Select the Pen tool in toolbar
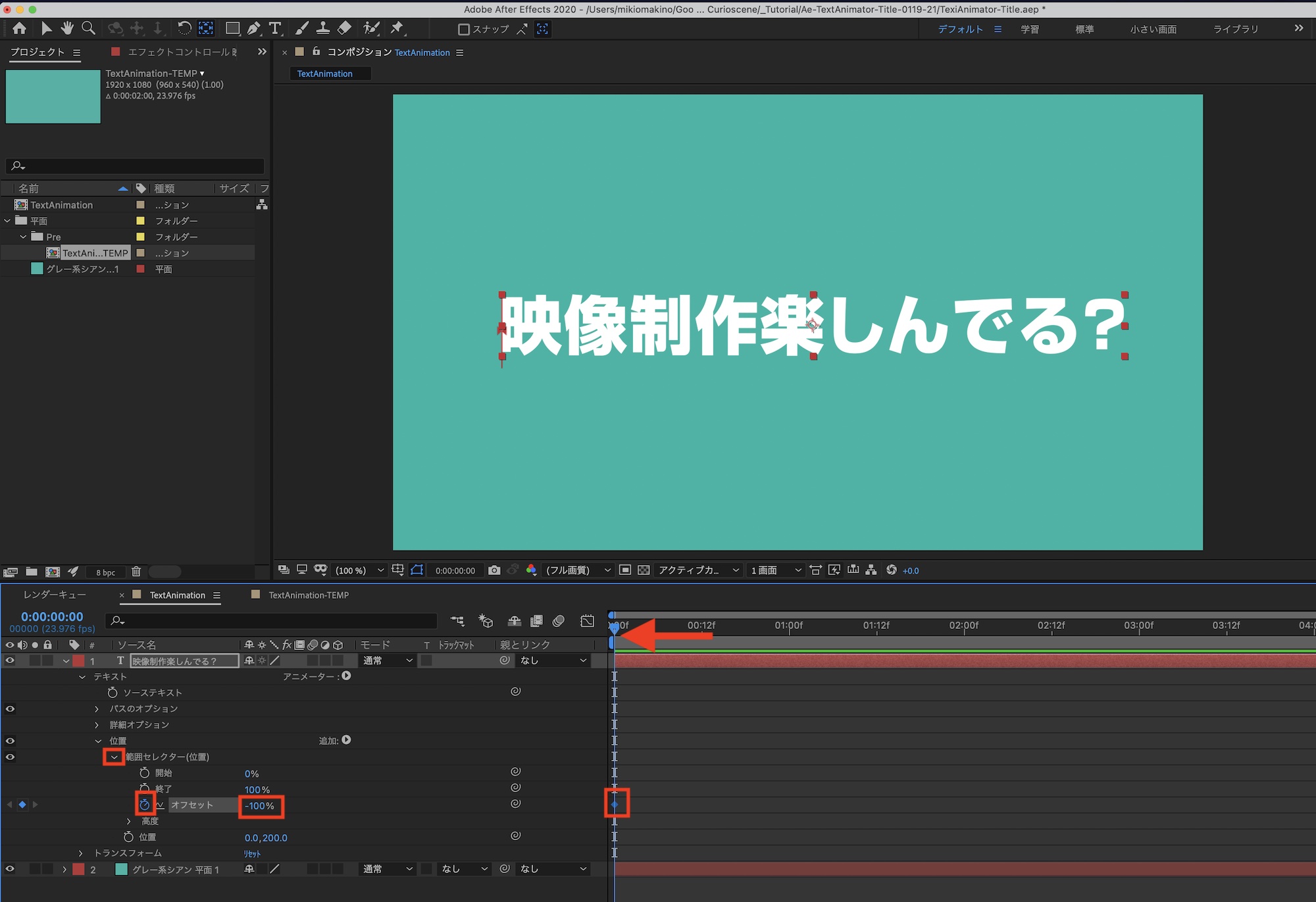The height and width of the screenshot is (902, 1316). tap(253, 28)
